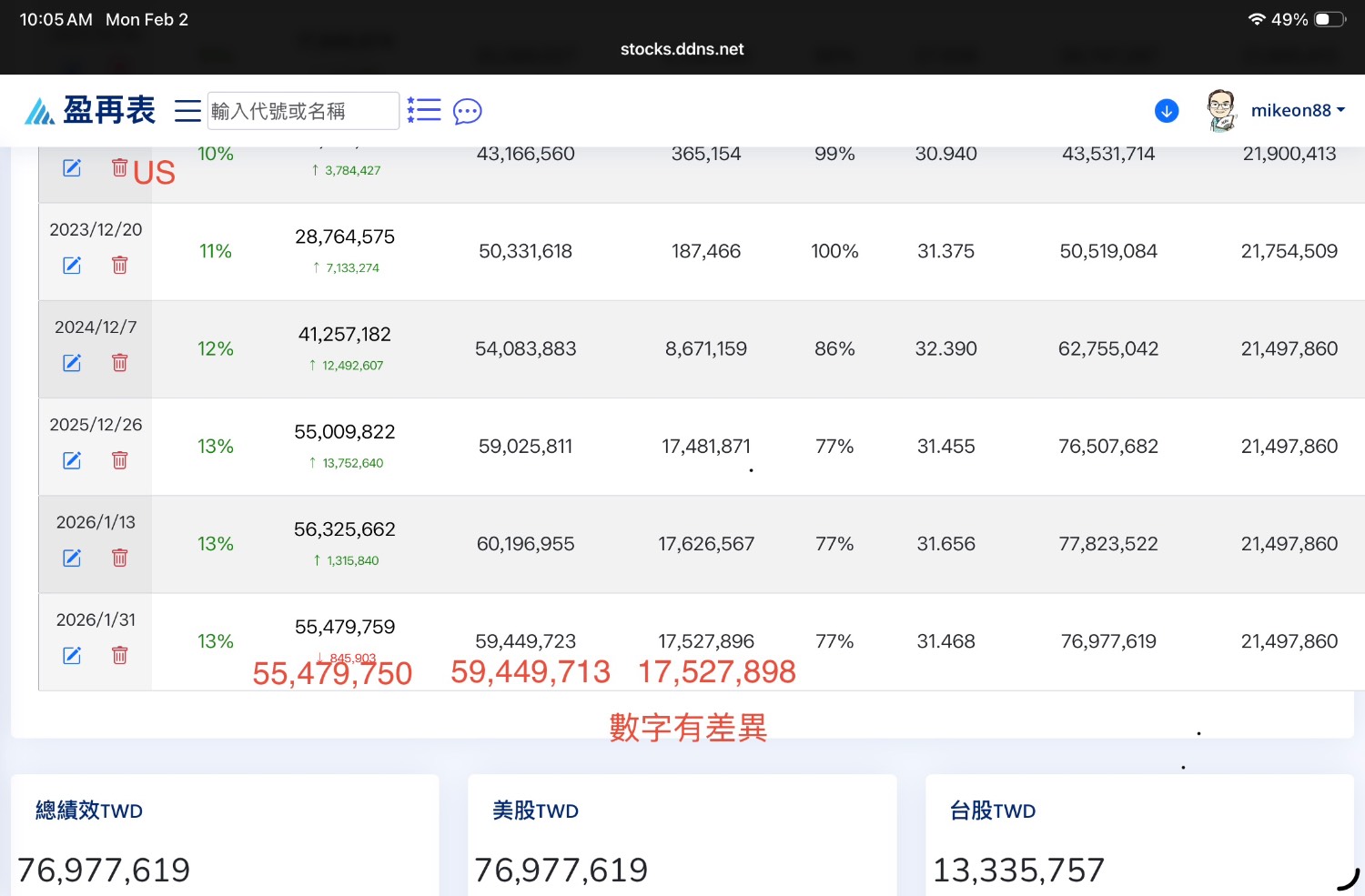The width and height of the screenshot is (1365, 896).
Task: Go to the 盈再表 home logo
Action: [x=90, y=111]
